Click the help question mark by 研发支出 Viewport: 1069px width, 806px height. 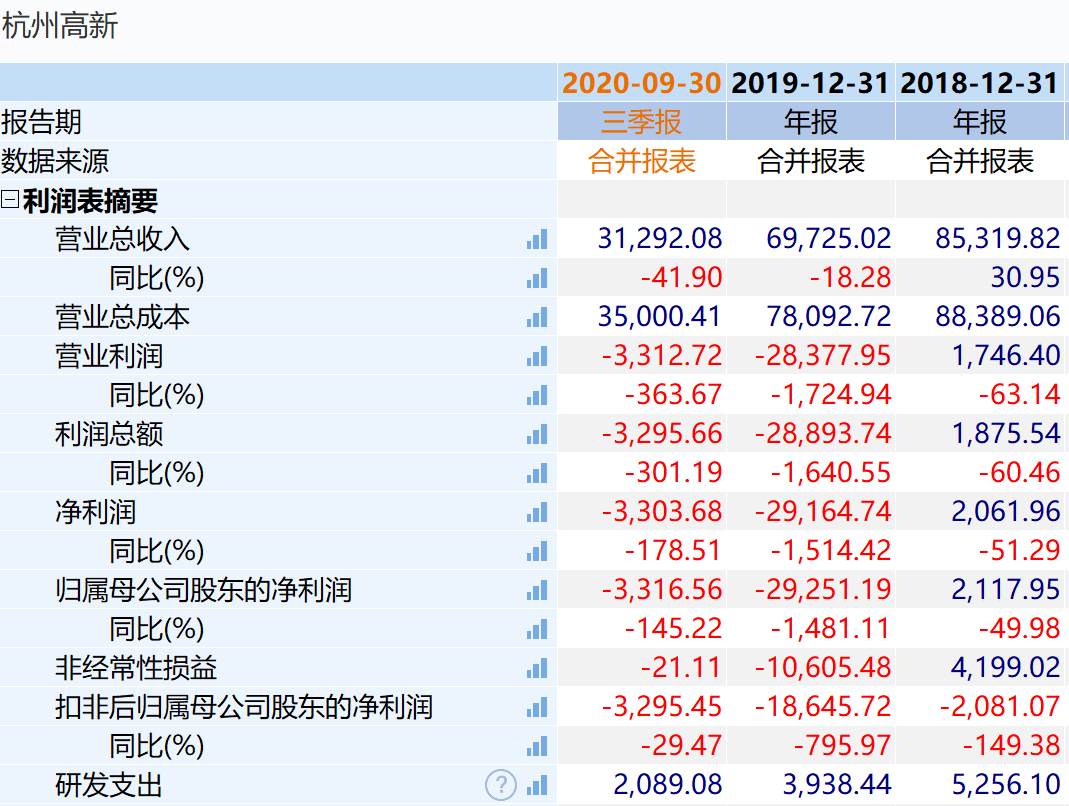click(501, 785)
